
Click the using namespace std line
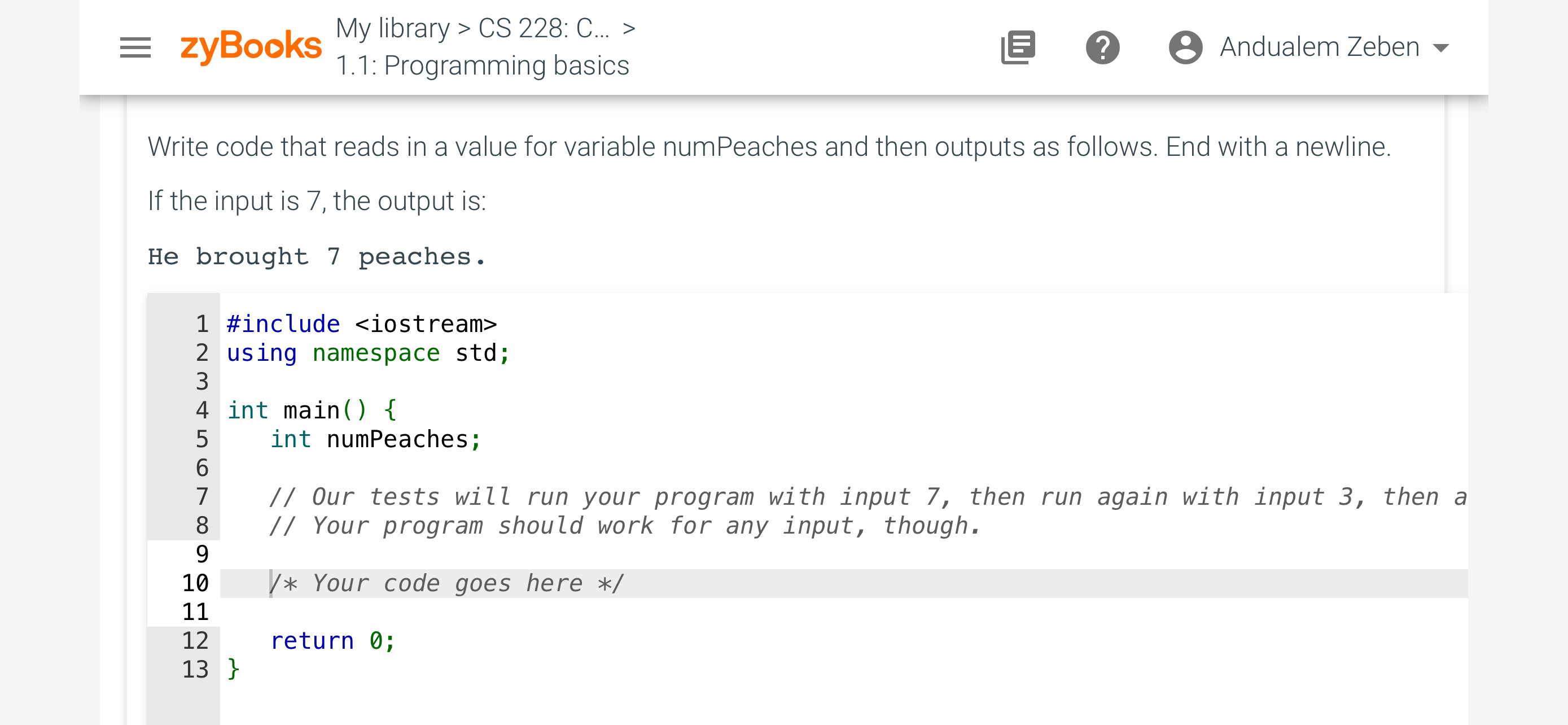click(x=367, y=352)
